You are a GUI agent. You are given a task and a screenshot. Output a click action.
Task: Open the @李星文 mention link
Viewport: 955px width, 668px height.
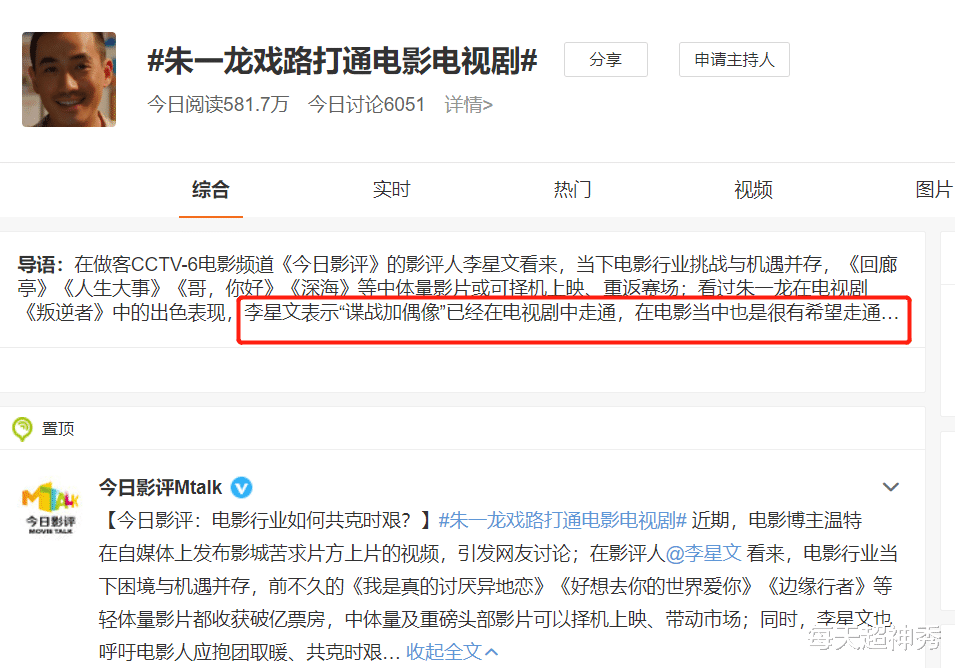[703, 554]
